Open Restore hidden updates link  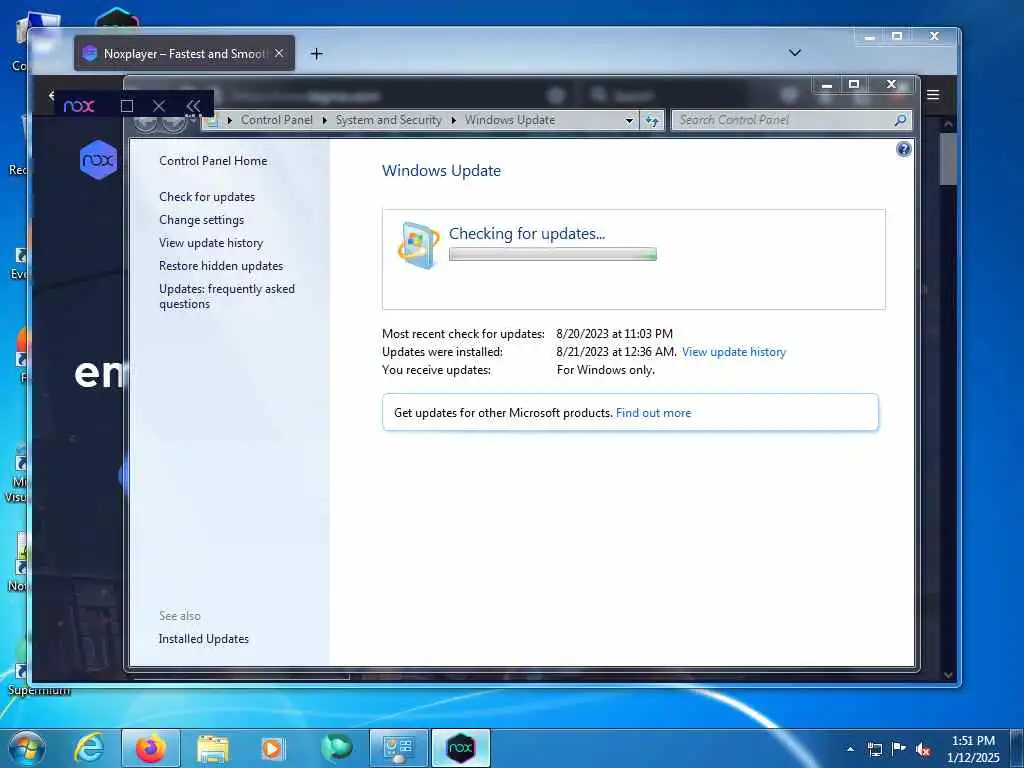(221, 266)
